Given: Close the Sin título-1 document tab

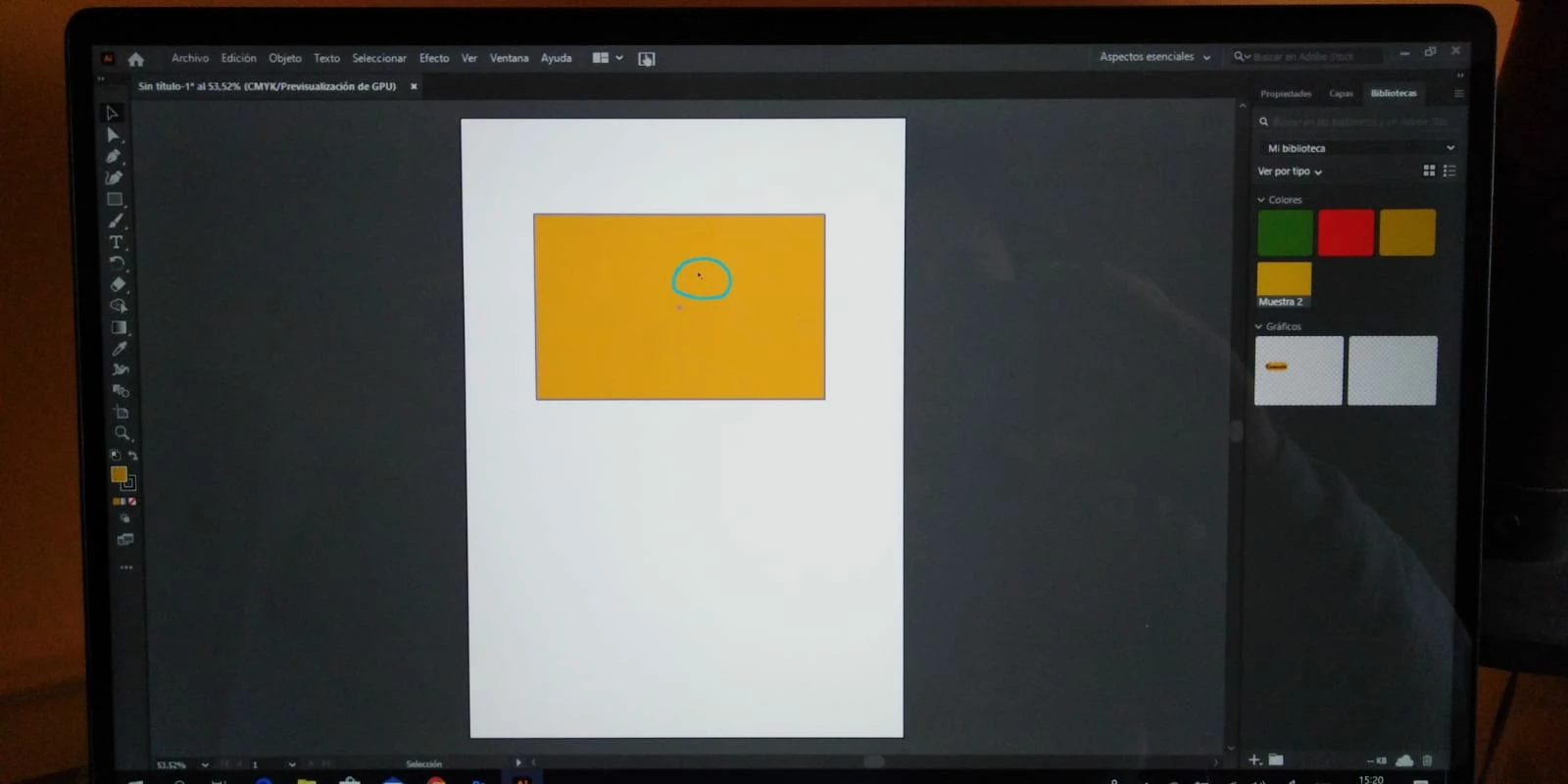Looking at the screenshot, I should pos(414,86).
